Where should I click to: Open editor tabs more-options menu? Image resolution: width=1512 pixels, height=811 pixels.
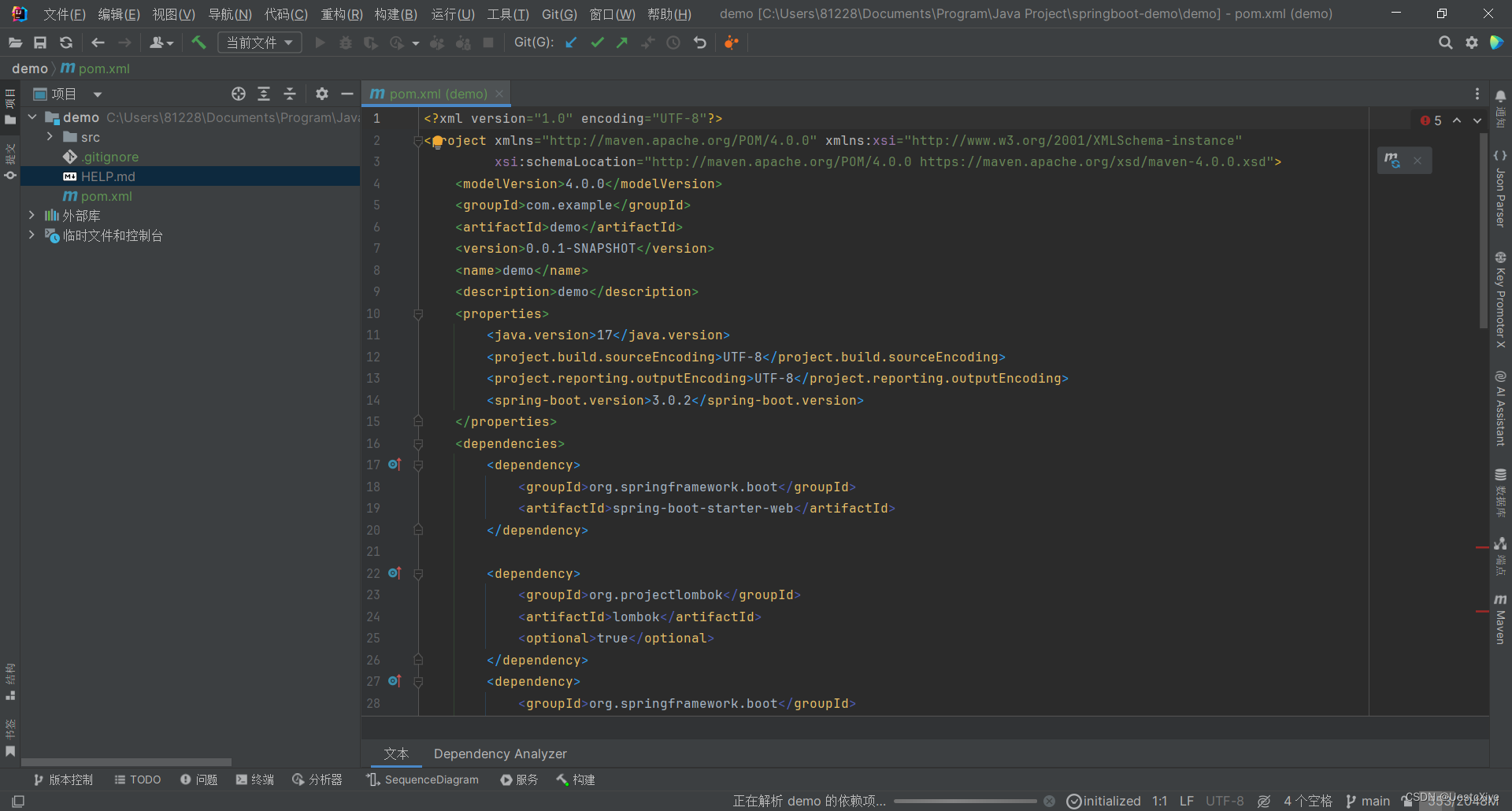coord(1477,94)
